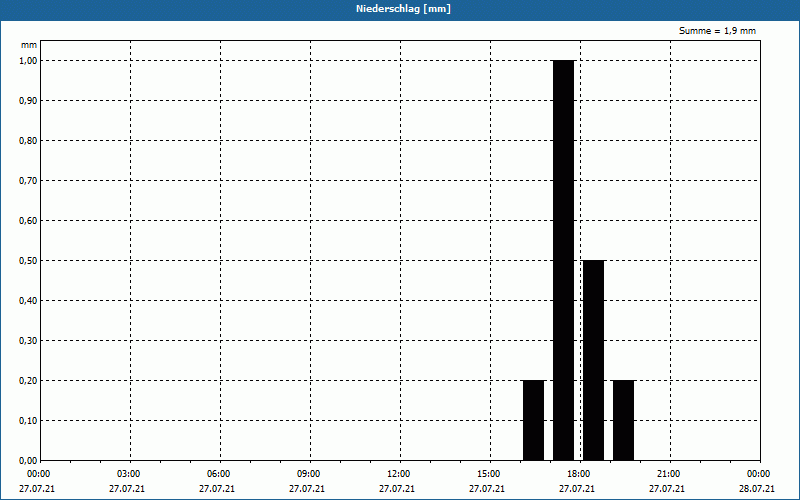This screenshot has width=800, height=500.
Task: Click the 'mm' unit label above the y-axis
Action: point(29,45)
